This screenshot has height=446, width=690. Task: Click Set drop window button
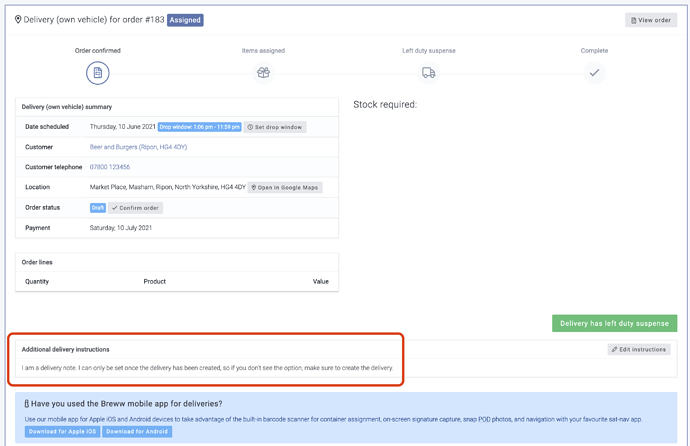click(x=275, y=127)
